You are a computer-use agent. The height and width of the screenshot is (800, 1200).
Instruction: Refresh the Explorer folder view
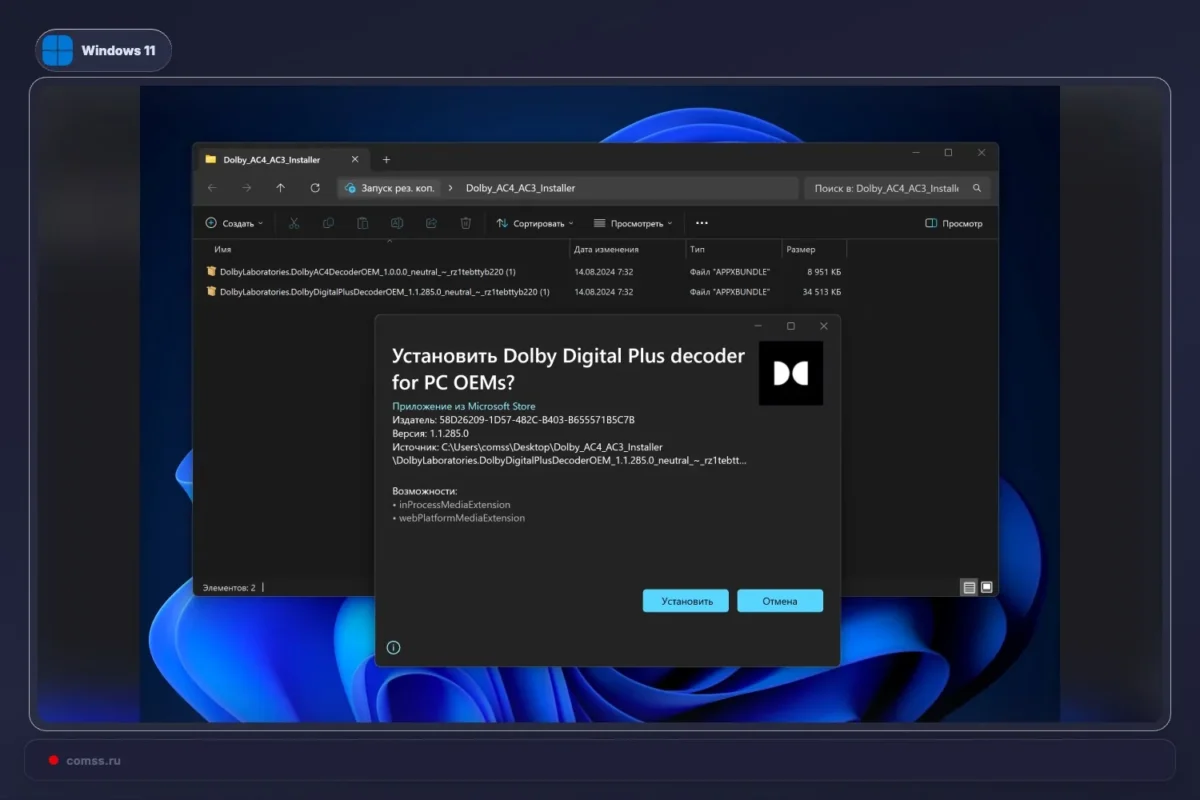point(315,188)
